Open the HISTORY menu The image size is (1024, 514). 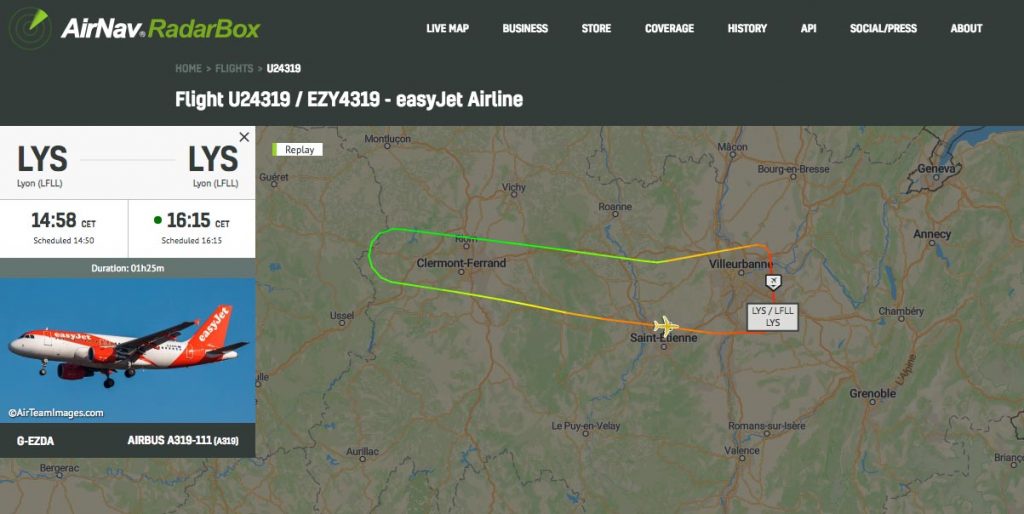747,28
